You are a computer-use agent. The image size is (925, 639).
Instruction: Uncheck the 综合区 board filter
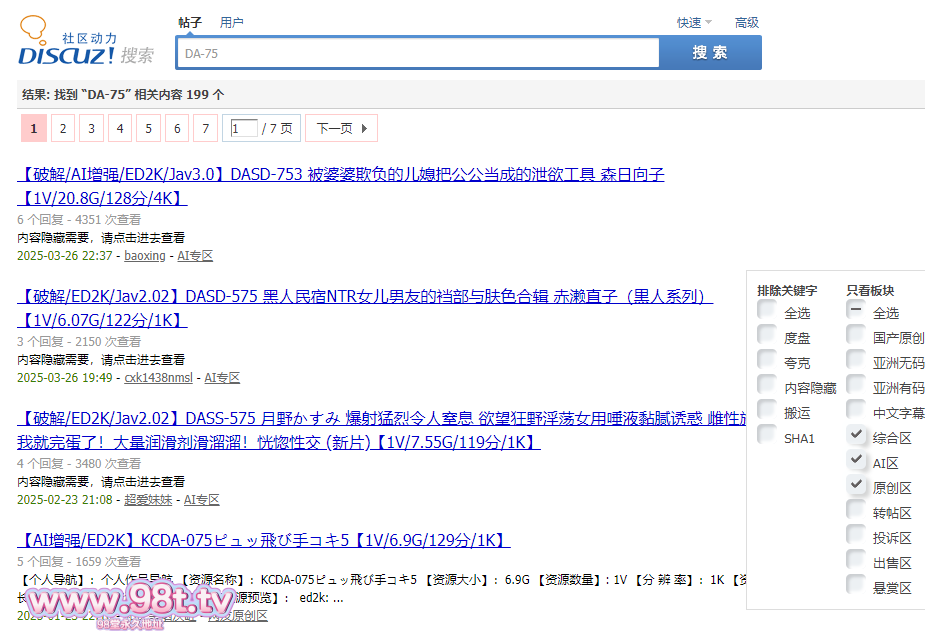point(856,436)
